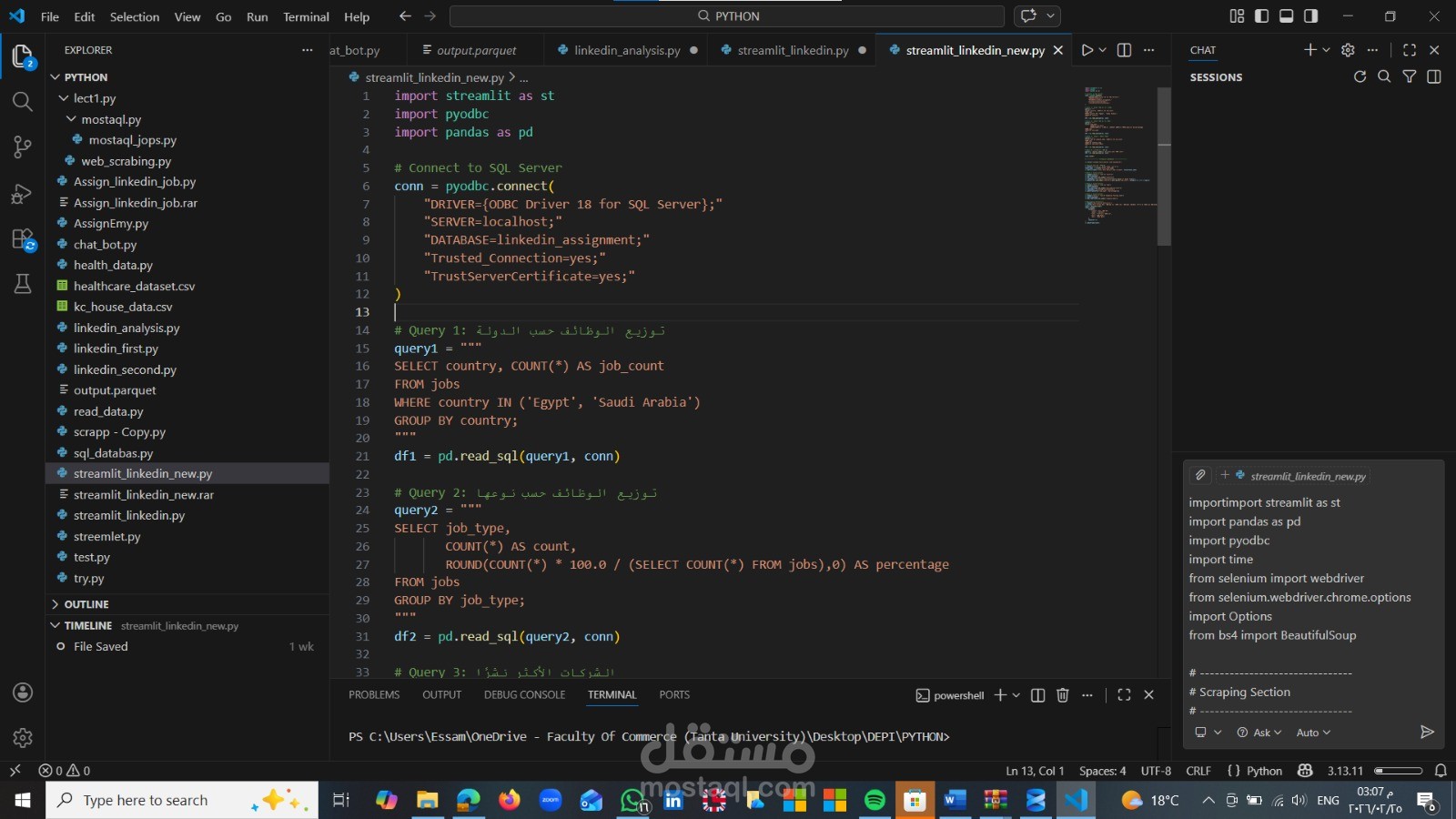The height and width of the screenshot is (819, 1456).
Task: Toggle the primary side bar layout button
Action: (x=1261, y=16)
